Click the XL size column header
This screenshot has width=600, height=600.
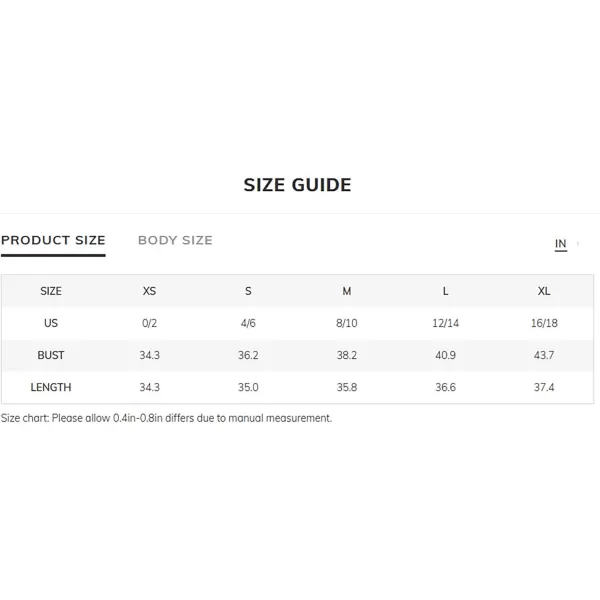coord(544,291)
